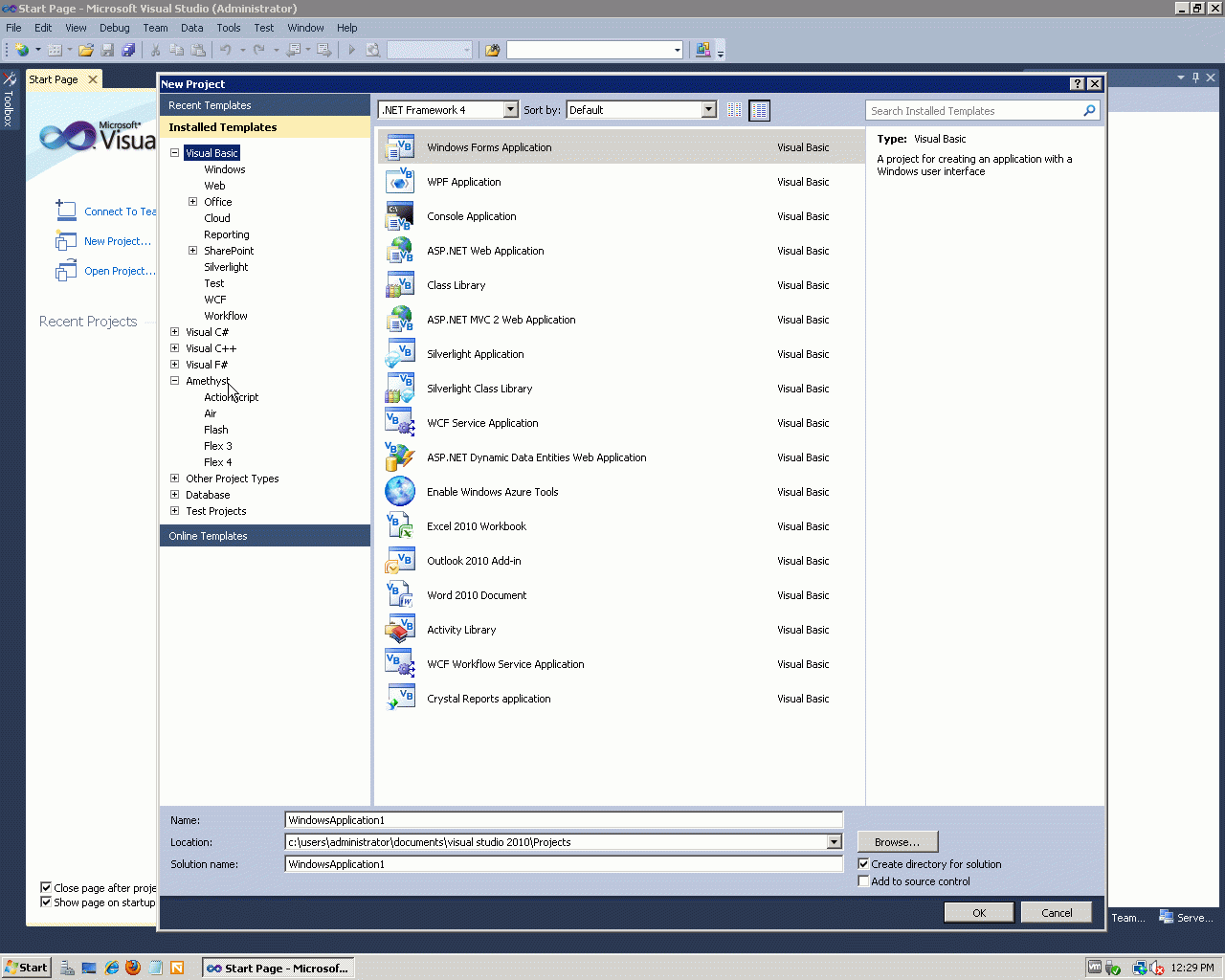
Task: Switch templates to small icons view
Action: pos(734,110)
